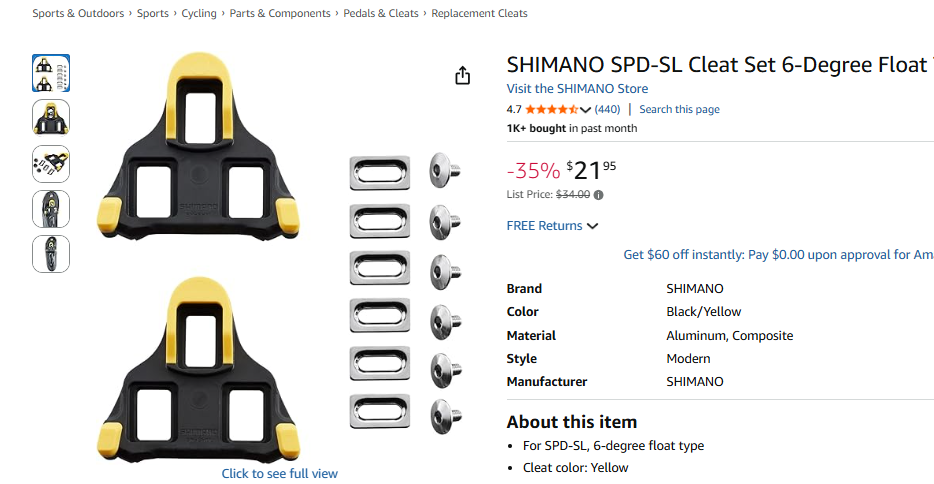Image resolution: width=934 pixels, height=484 pixels.
Task: Click the share icon above product image
Action: click(462, 76)
